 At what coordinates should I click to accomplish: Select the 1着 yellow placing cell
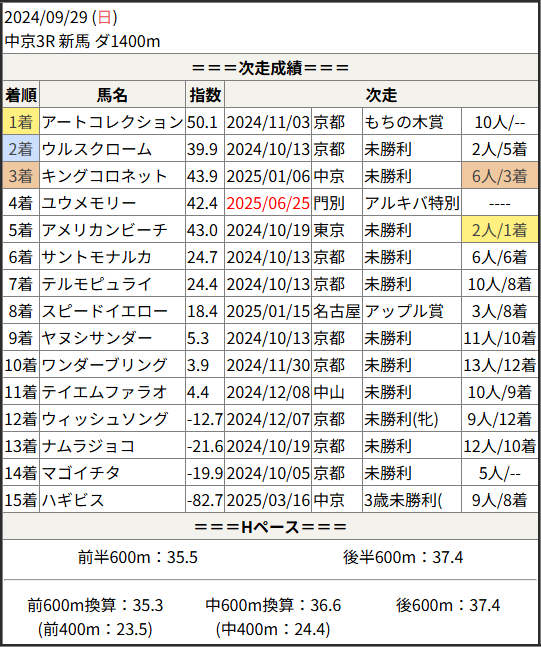click(21, 122)
